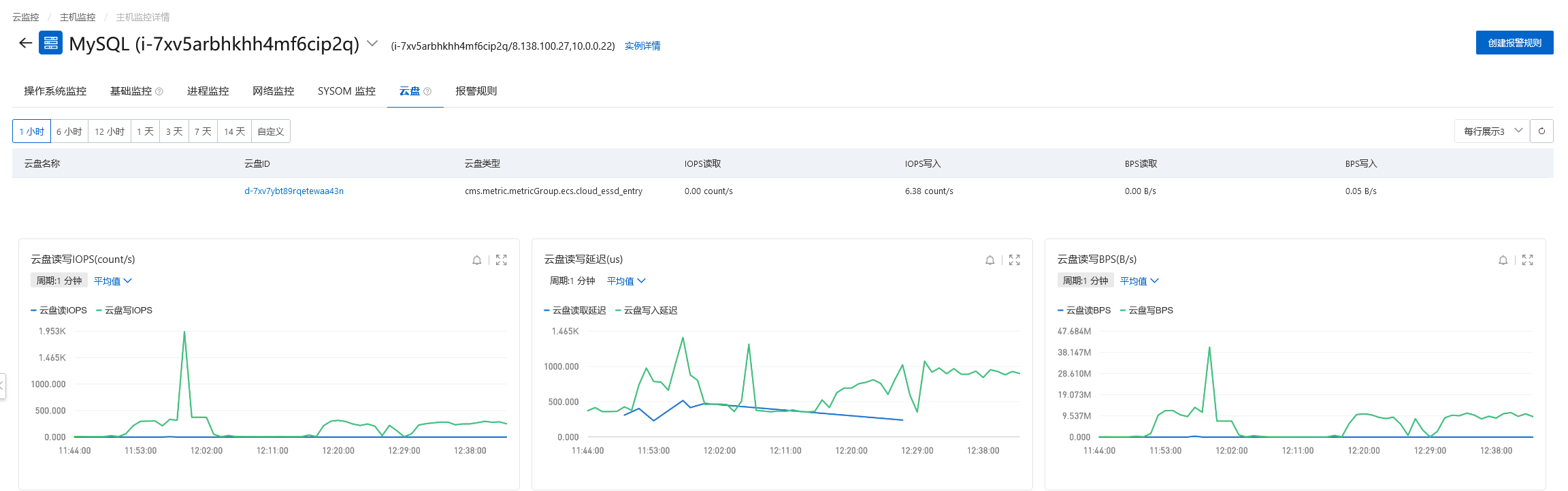Expand the 云盘读写延迟 chart to fullscreen
1568x491 pixels.
tap(1015, 260)
